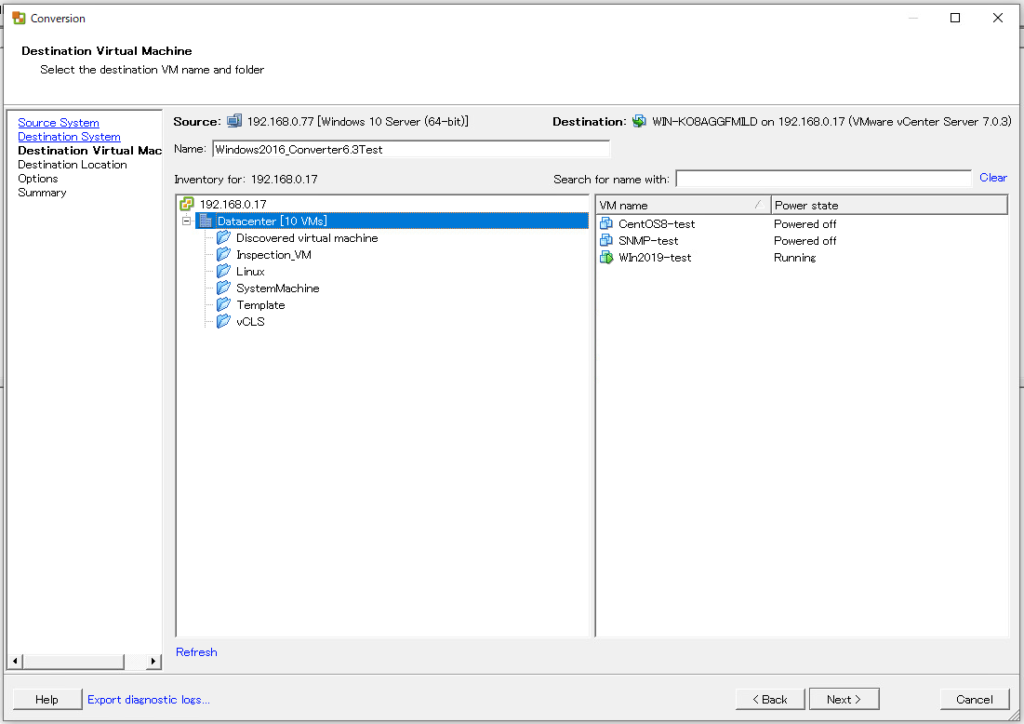Select the SystemMachine folder

[x=278, y=288]
